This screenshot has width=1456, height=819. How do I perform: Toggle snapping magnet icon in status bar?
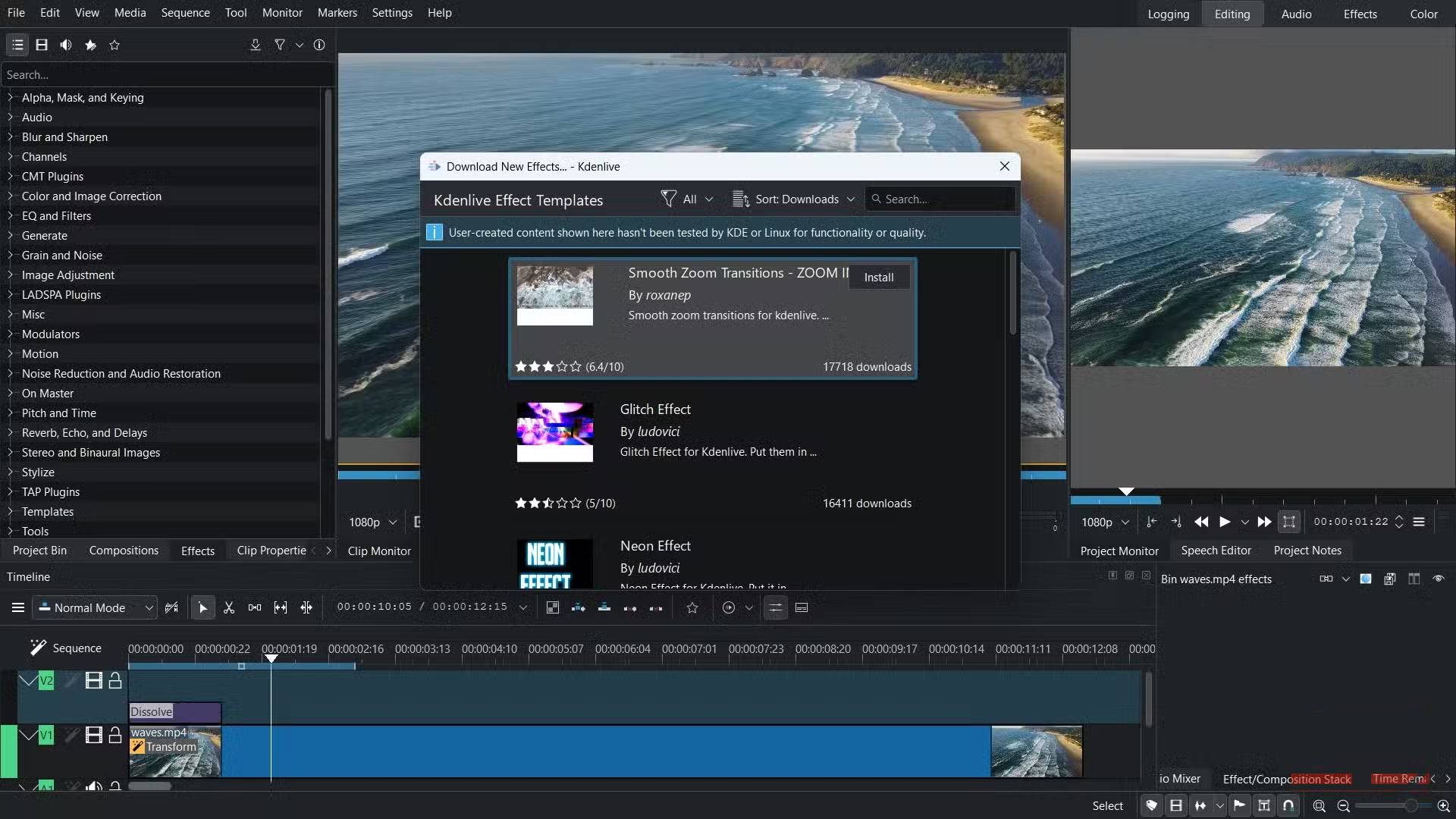(1288, 805)
